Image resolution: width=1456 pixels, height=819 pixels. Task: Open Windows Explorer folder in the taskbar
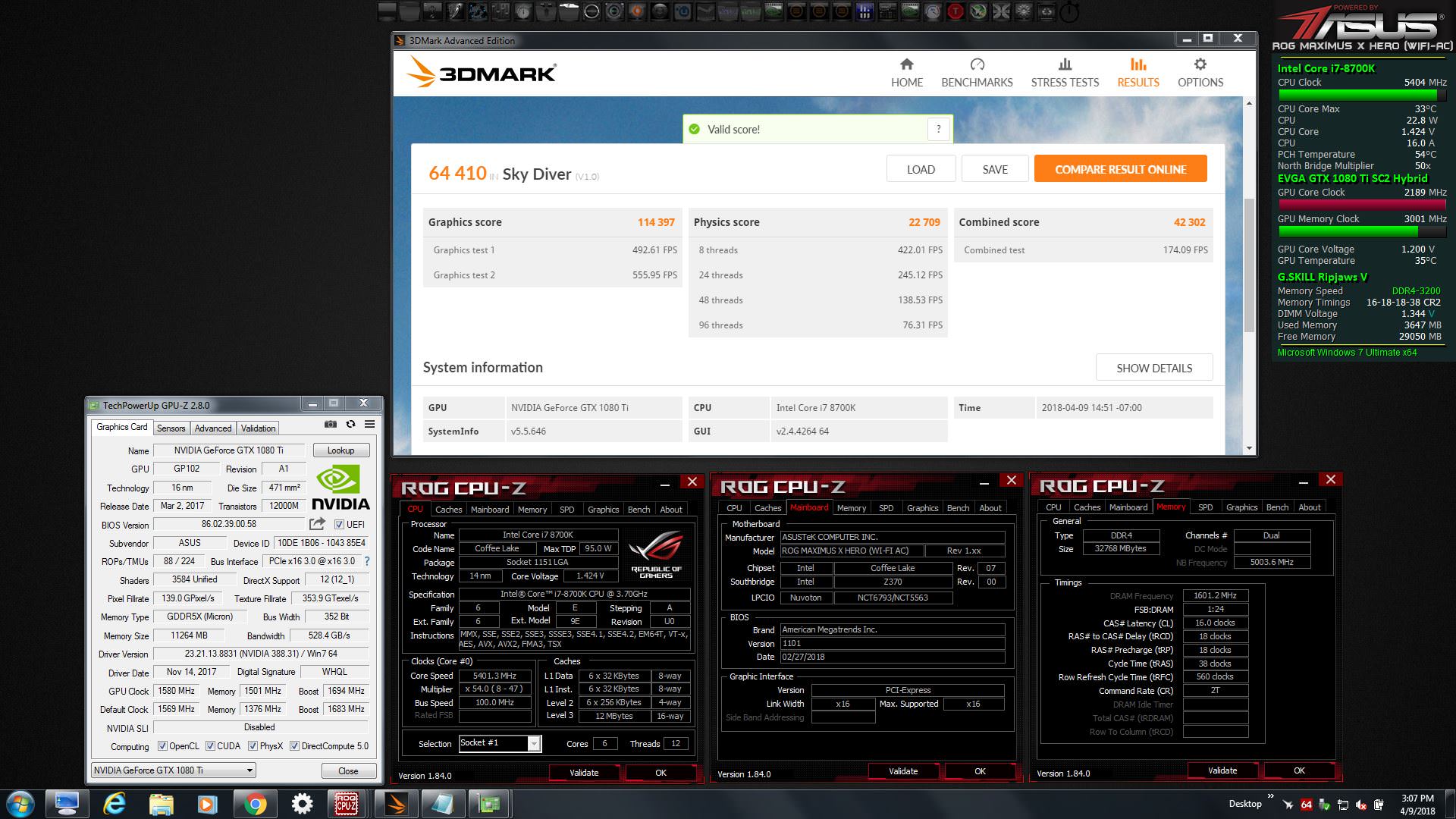[161, 804]
